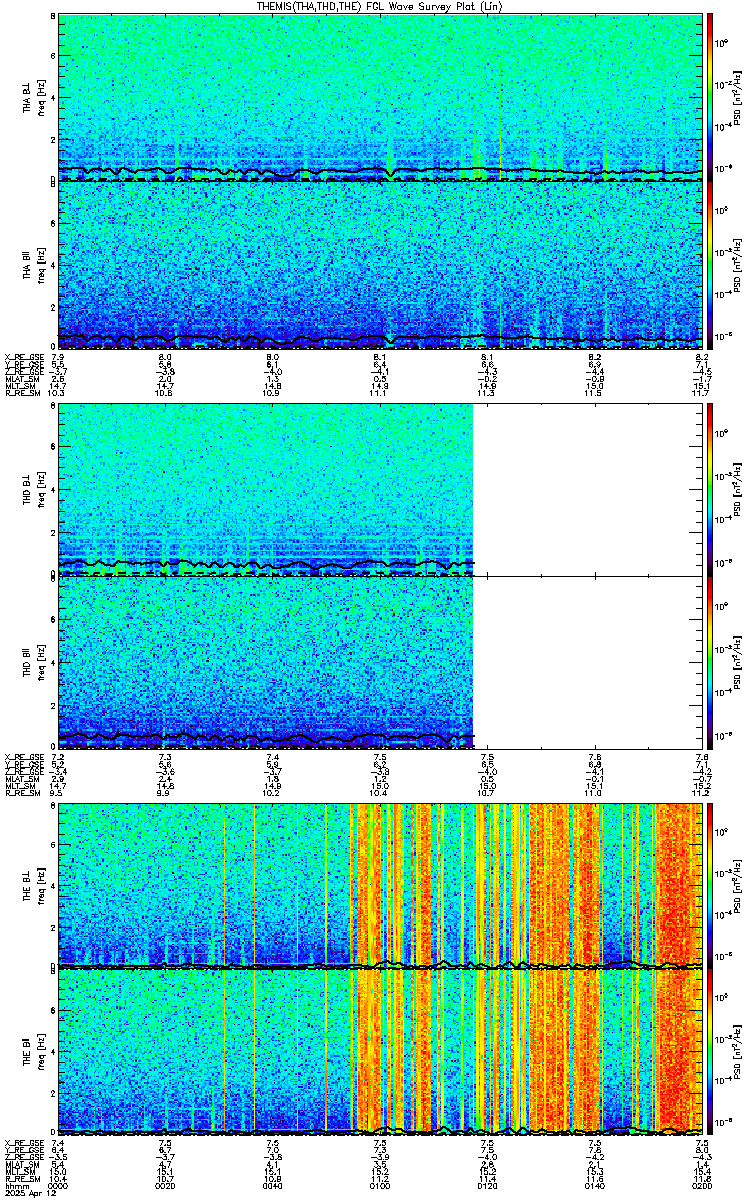Screen dimensions: 750x1200
Task: Click the PSD [nT²/Hz] label beside THE B-parallel
Action: click(x=738, y=1053)
